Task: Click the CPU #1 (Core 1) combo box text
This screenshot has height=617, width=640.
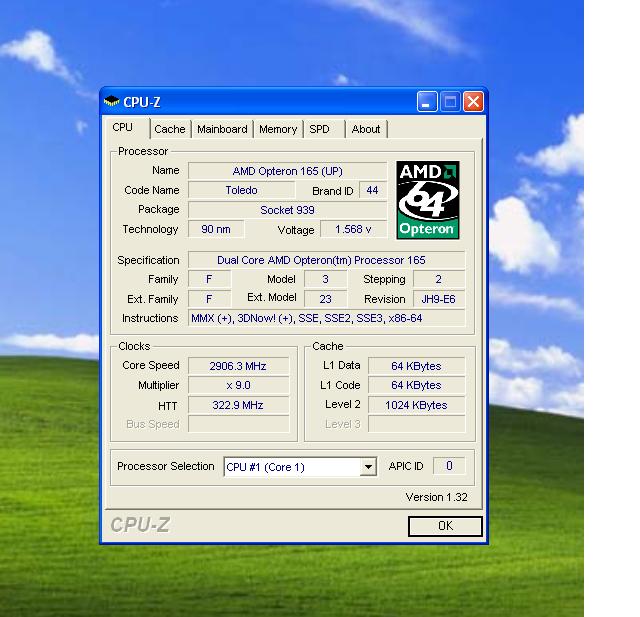Action: coord(266,467)
